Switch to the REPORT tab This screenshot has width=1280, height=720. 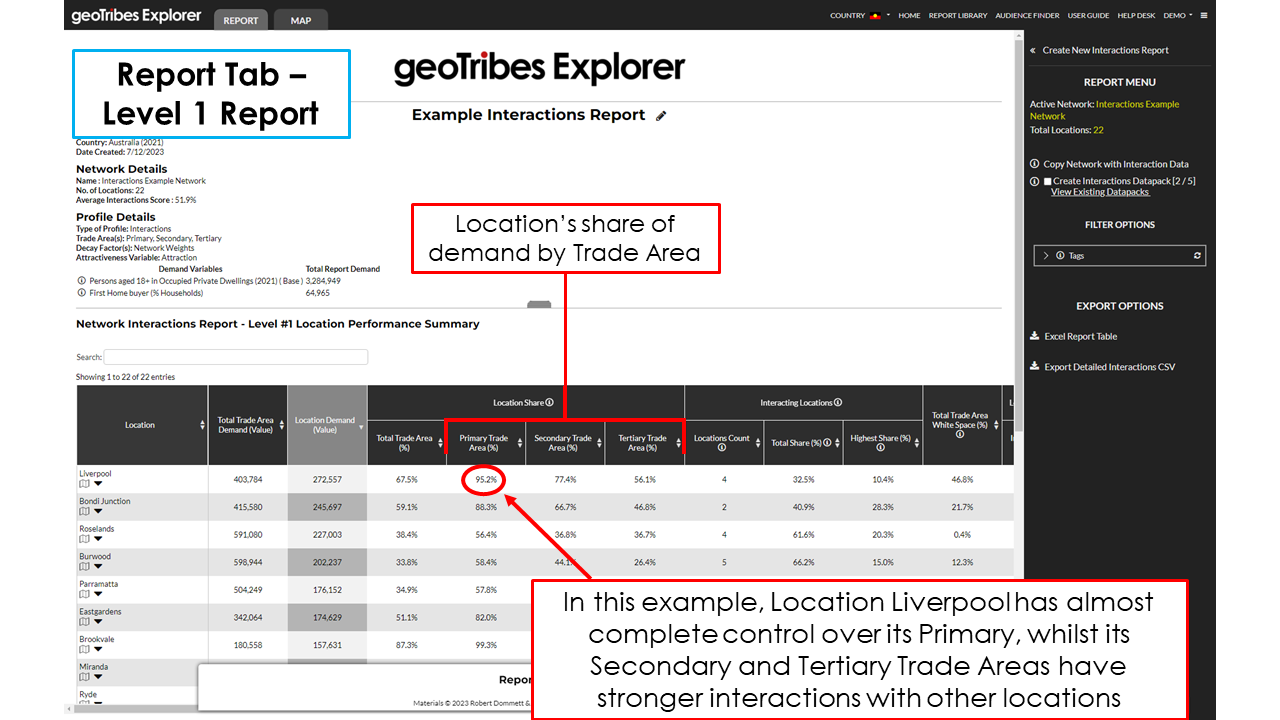point(241,20)
